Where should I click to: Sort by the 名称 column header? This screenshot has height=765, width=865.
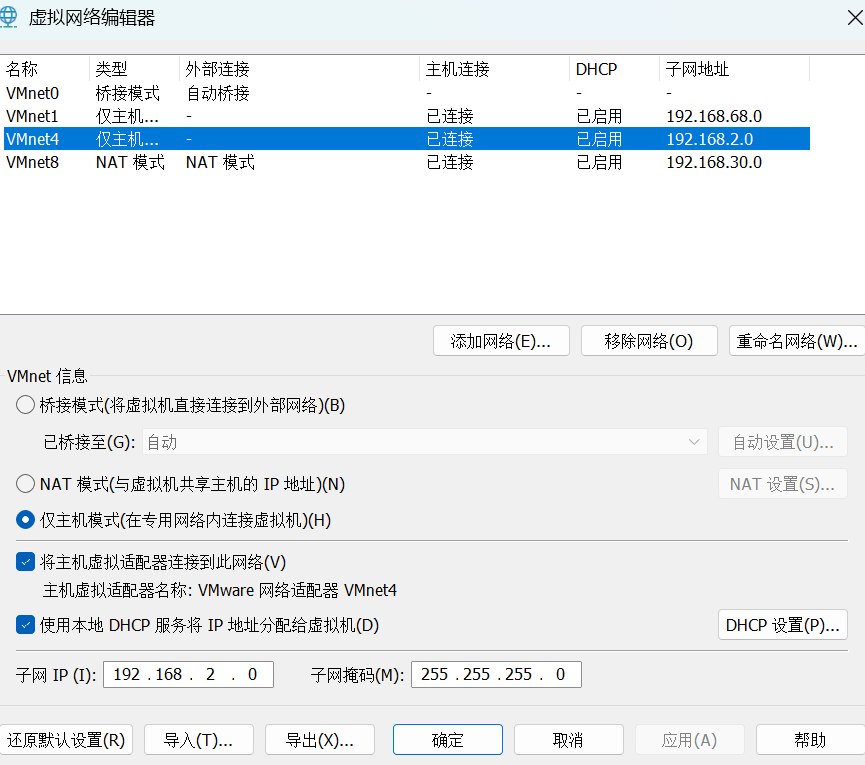click(x=45, y=69)
